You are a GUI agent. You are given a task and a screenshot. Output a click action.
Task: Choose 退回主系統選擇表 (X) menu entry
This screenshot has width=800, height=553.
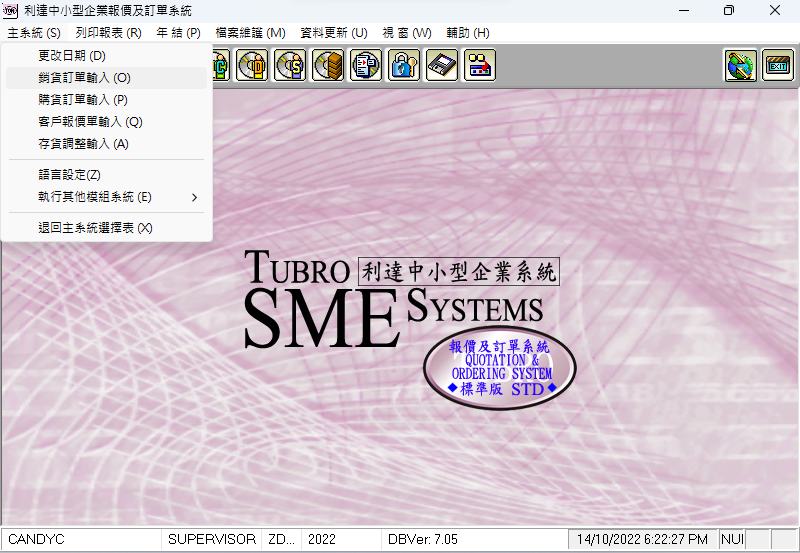click(107, 228)
